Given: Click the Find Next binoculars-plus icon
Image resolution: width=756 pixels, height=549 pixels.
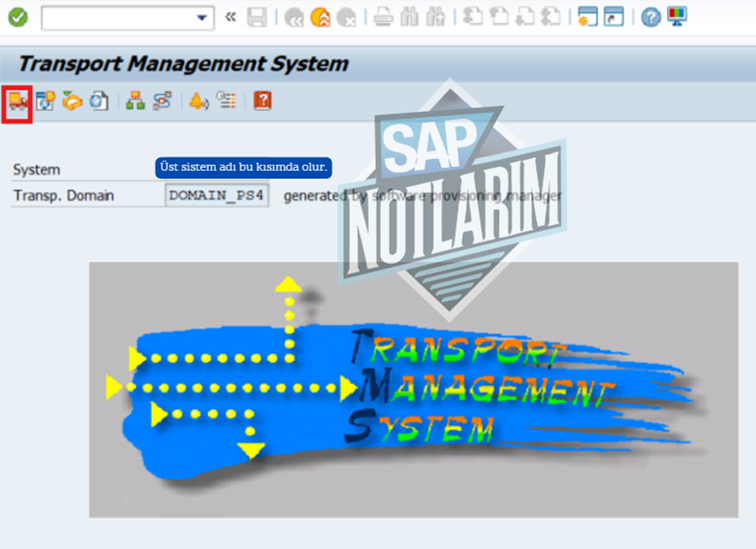Looking at the screenshot, I should tap(435, 18).
